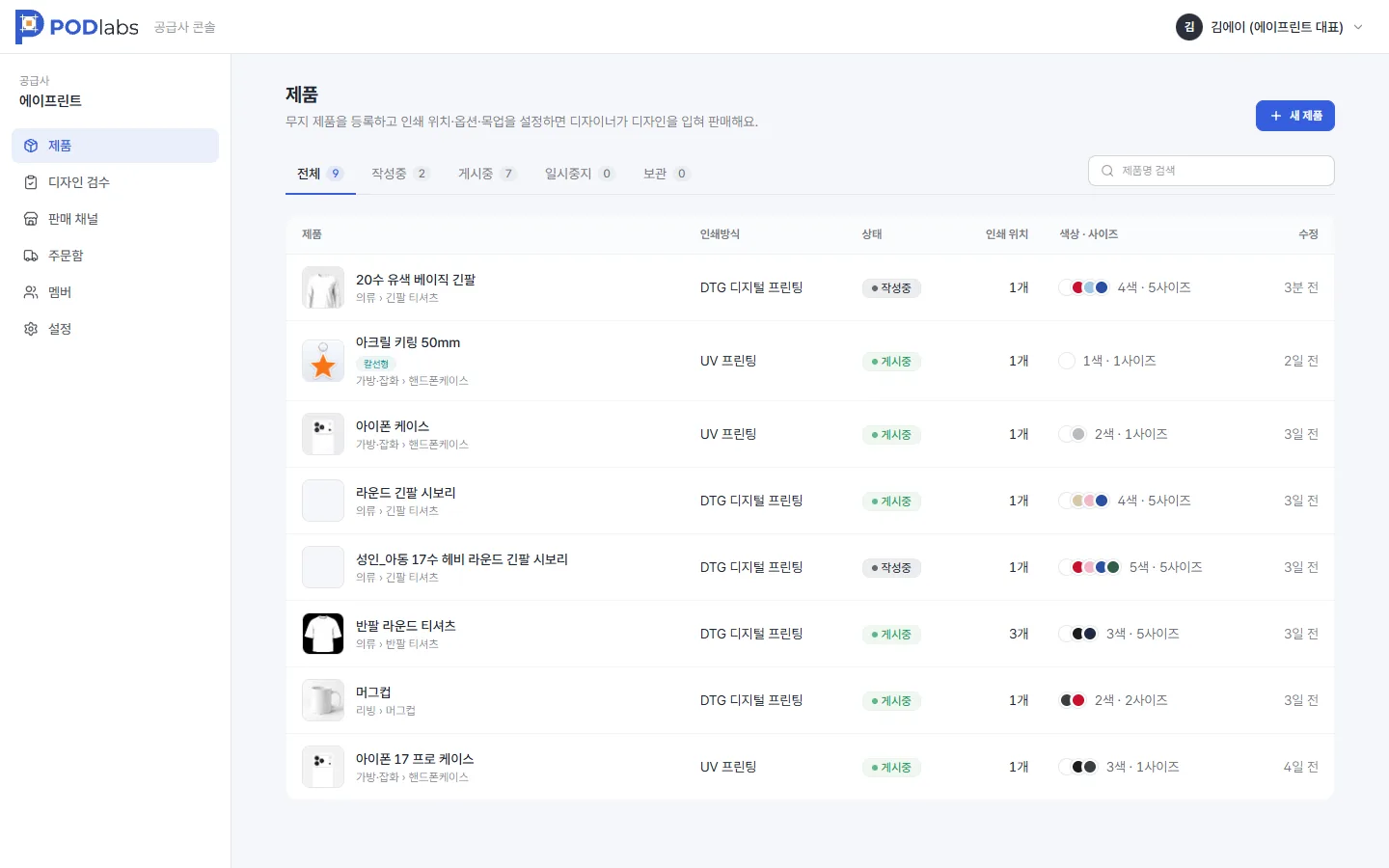The image size is (1389, 868).
Task: Expand the account dropdown chevron
Action: click(1358, 27)
